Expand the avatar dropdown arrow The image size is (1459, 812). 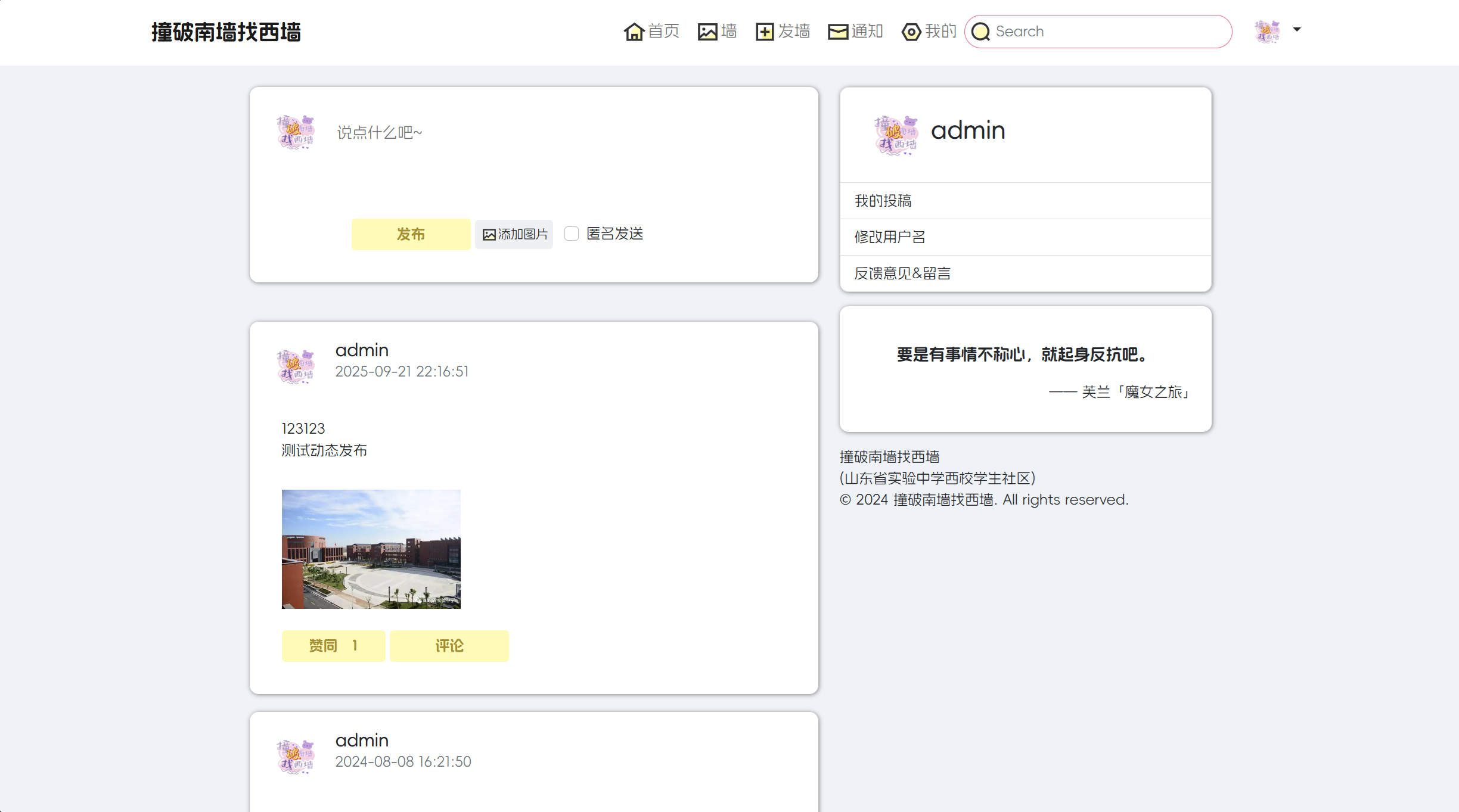[x=1296, y=30]
